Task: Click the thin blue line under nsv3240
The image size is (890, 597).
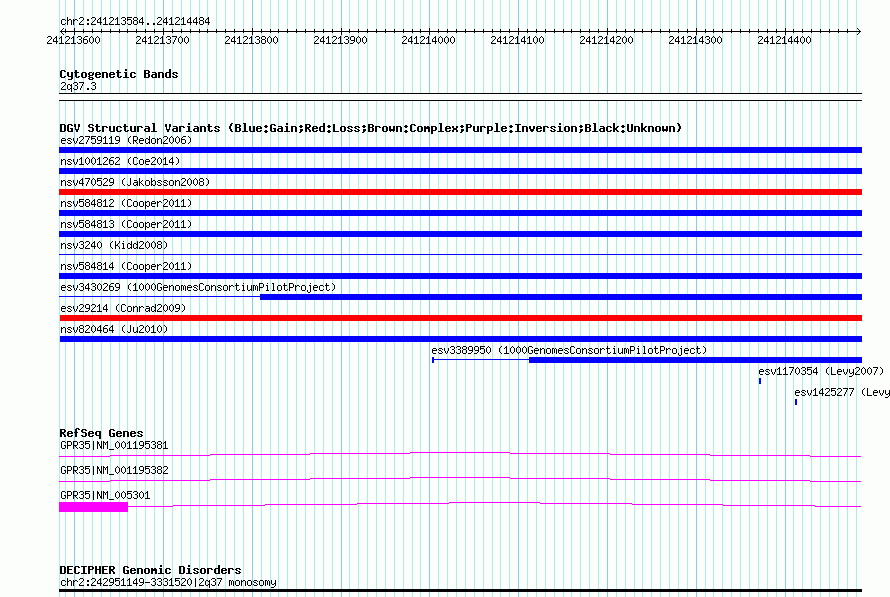Action: (460, 254)
